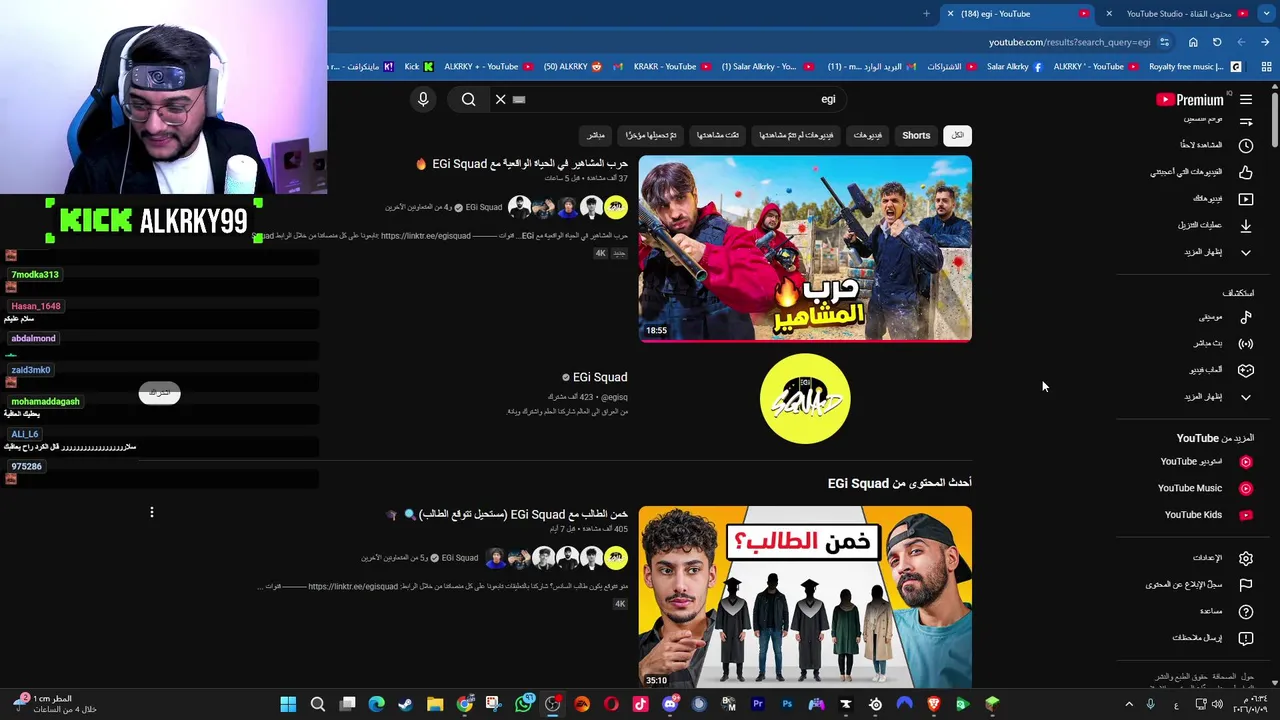Open the 'KRAKR - YouTube' bookmark
Image resolution: width=1280 pixels, height=720 pixels.
point(672,67)
